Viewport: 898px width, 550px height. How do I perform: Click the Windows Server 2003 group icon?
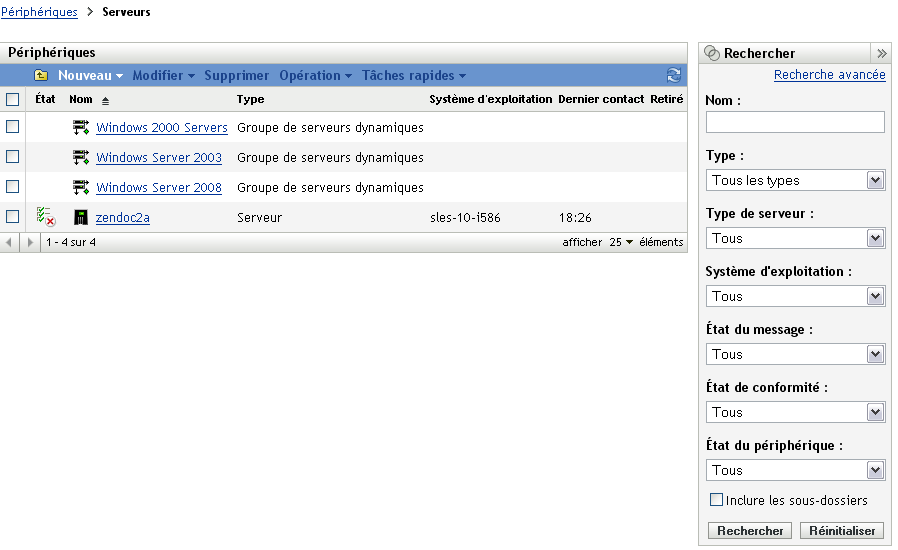click(x=81, y=158)
